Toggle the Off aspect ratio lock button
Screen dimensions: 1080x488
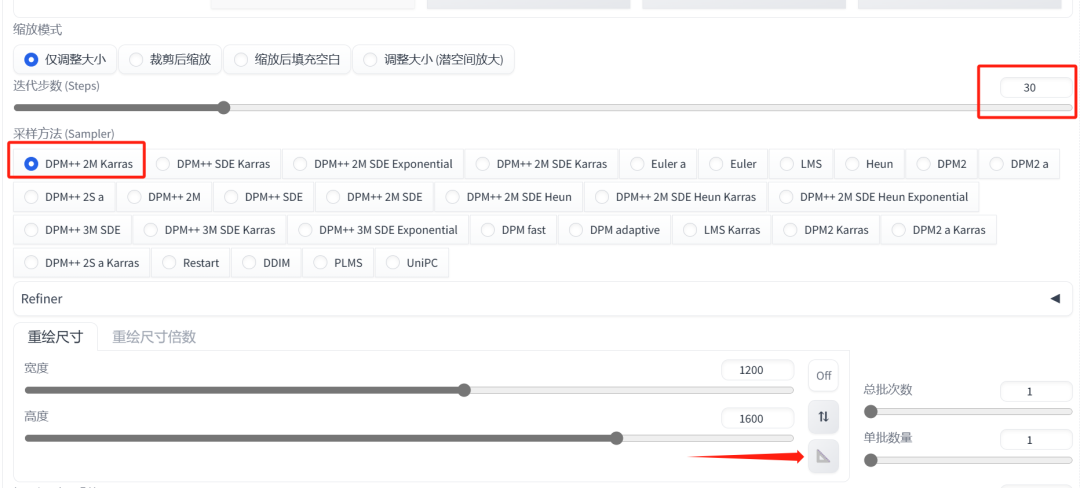point(823,376)
